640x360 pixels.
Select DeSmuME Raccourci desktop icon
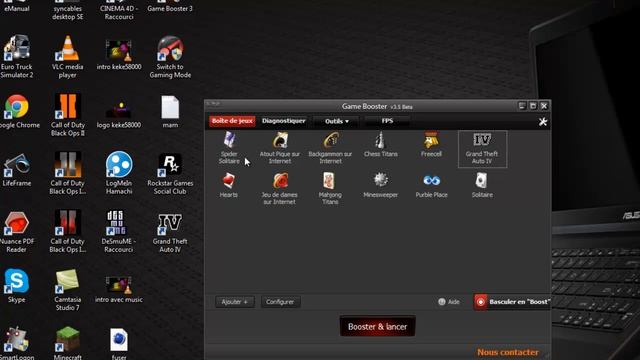[119, 231]
